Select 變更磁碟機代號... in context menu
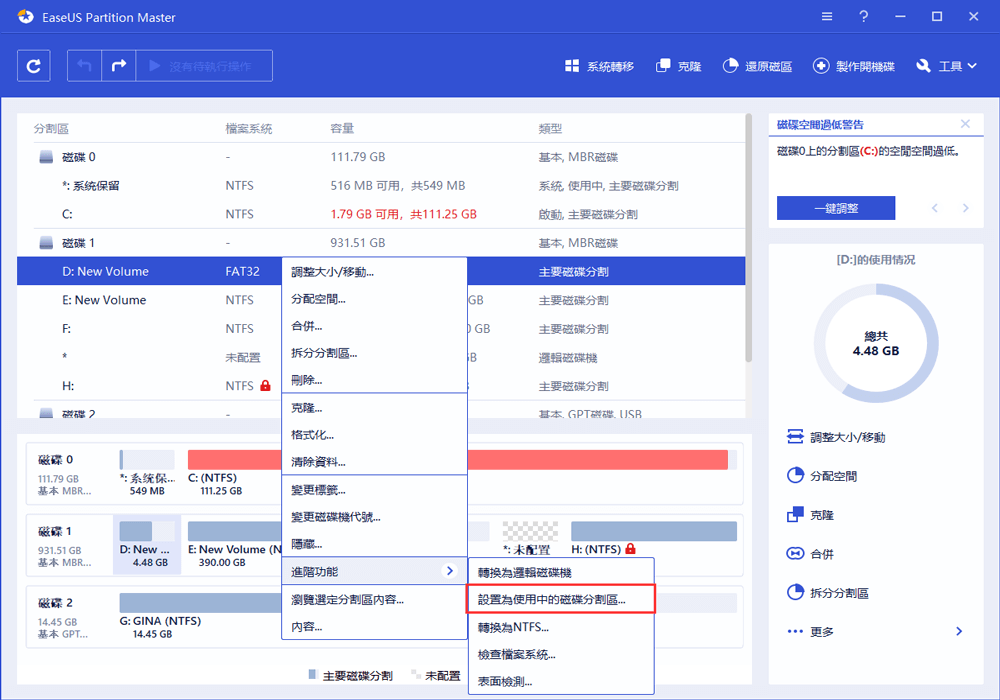 [374, 517]
